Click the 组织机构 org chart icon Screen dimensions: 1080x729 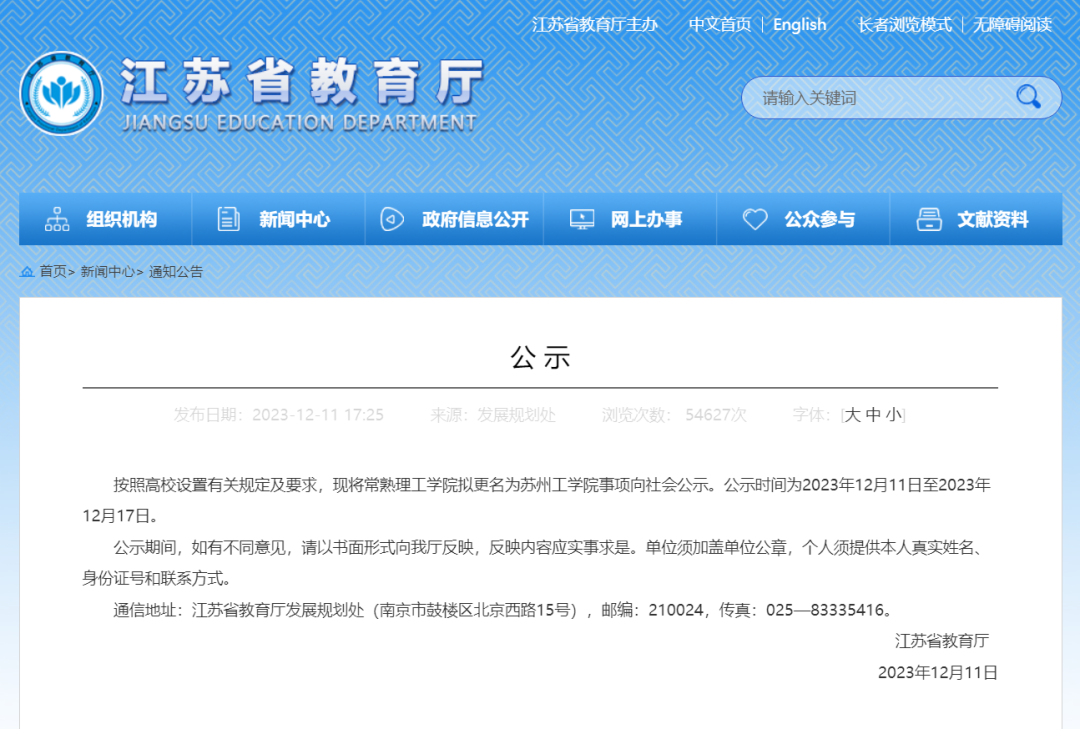point(57,219)
